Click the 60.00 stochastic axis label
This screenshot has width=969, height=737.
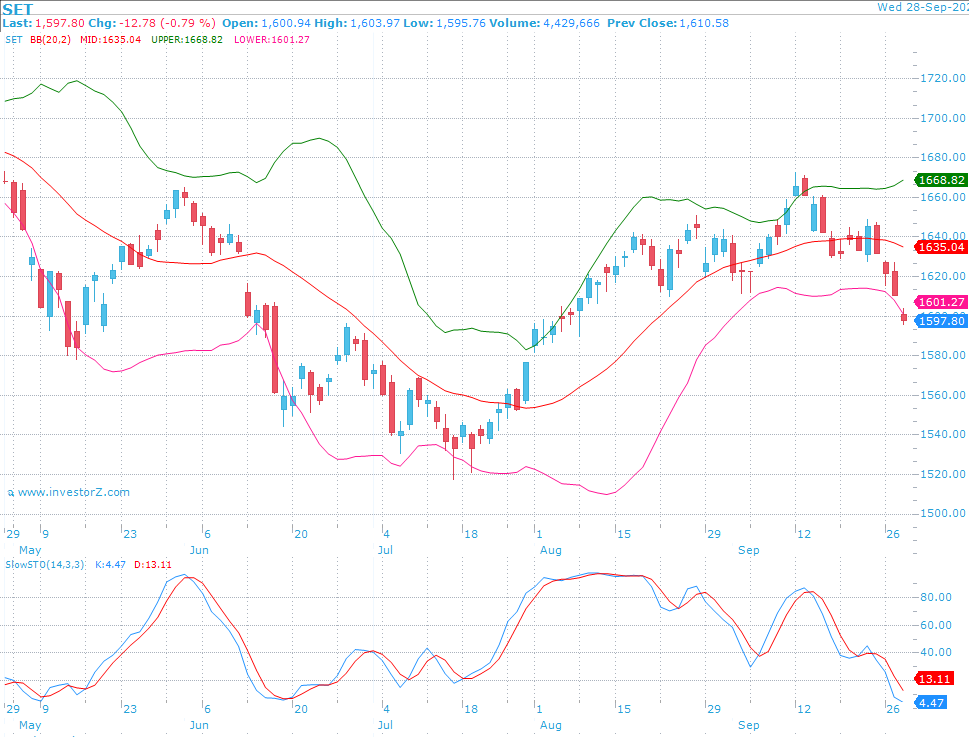[x=936, y=625]
